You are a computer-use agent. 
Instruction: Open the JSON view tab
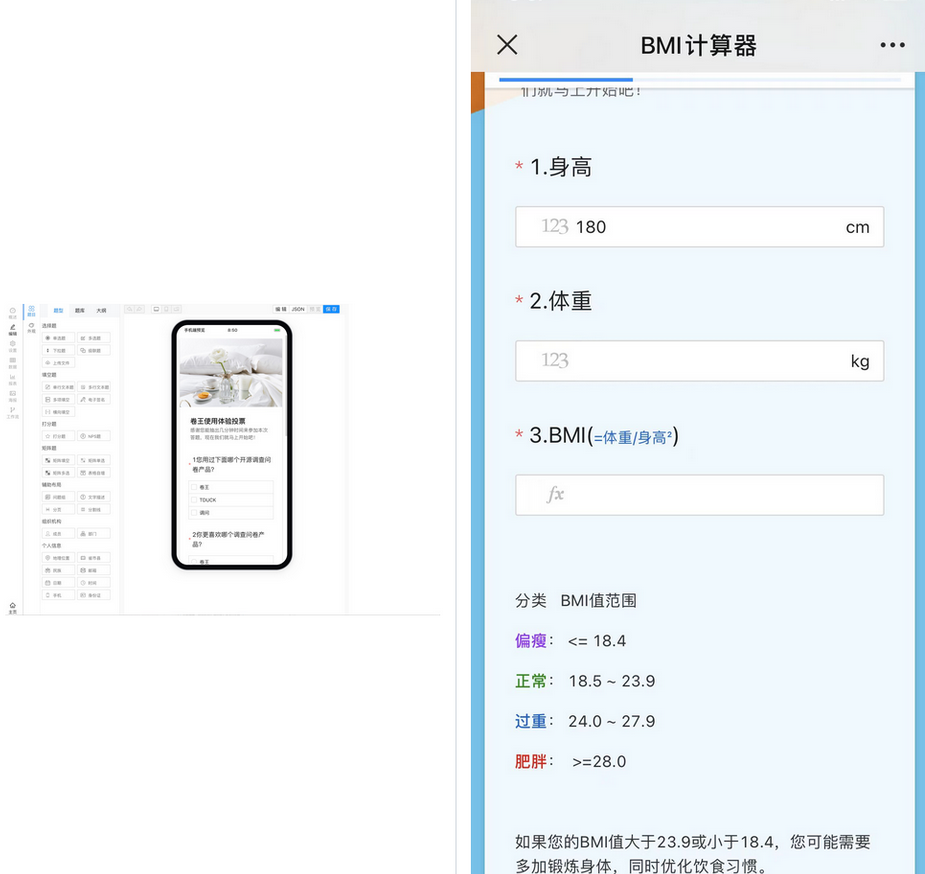coord(298,309)
